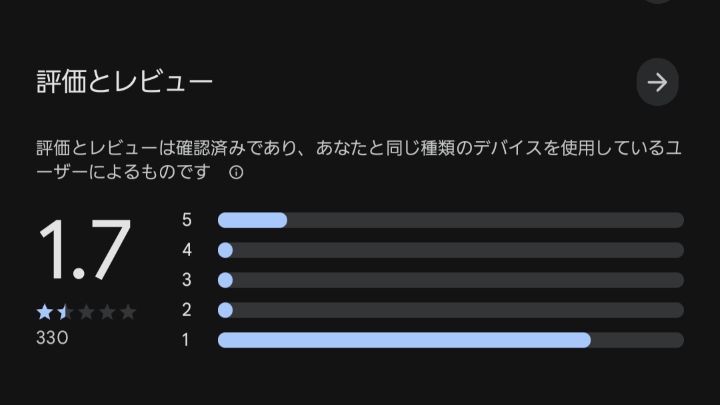Select the third gray star
This screenshot has width=720, height=405.
[86, 312]
